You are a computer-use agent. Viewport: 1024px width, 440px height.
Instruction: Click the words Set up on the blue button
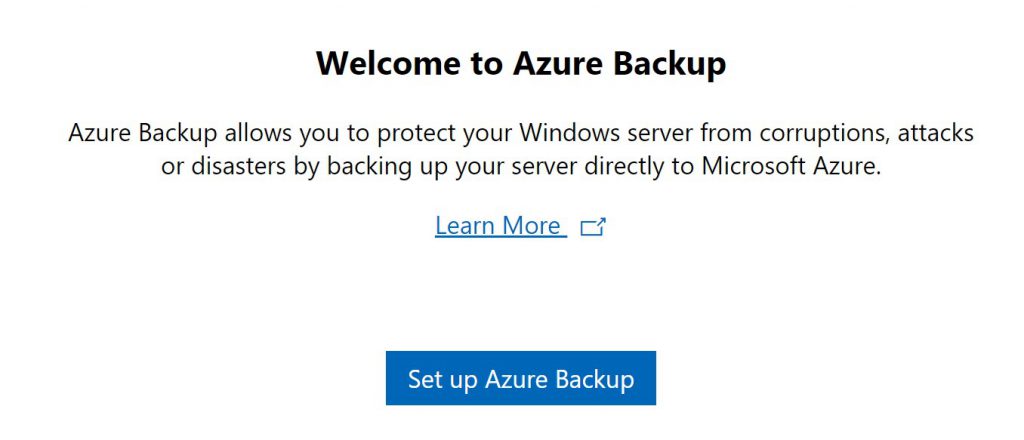(x=443, y=379)
